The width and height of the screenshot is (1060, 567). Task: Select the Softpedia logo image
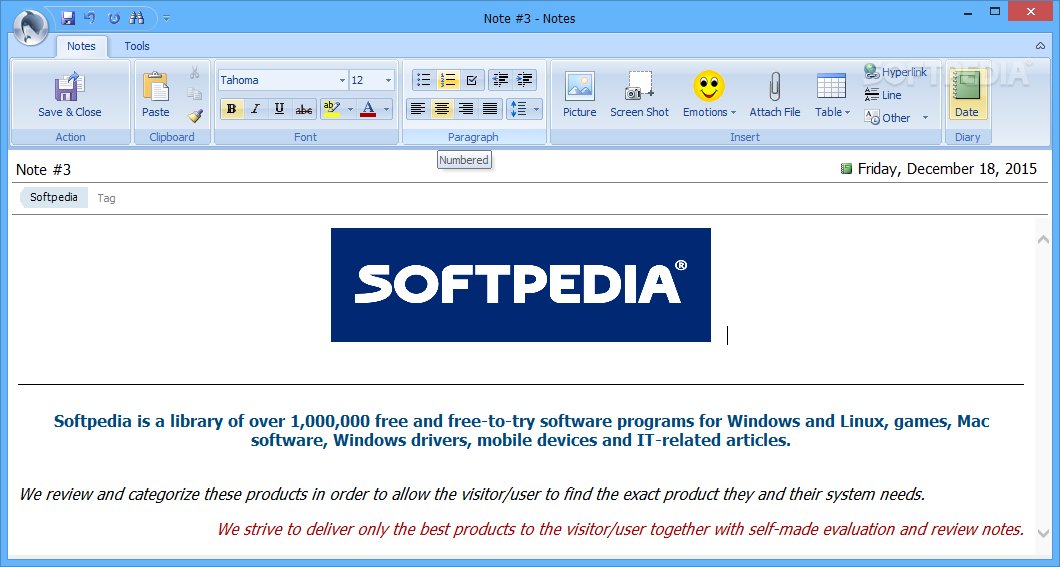coord(521,285)
